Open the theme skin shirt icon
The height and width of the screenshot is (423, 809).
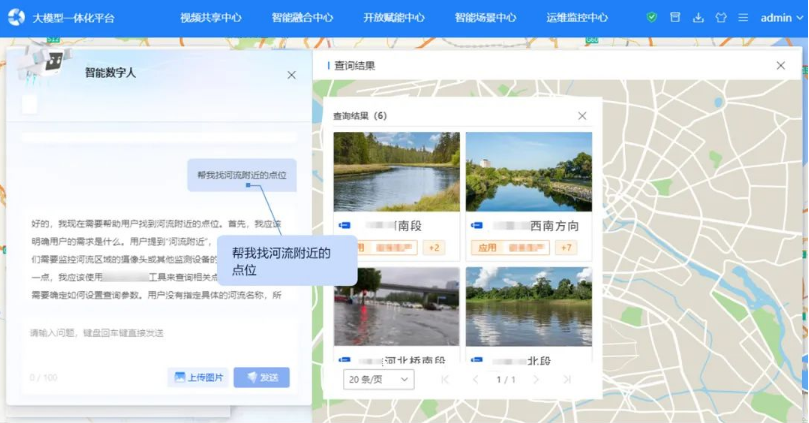coord(720,17)
